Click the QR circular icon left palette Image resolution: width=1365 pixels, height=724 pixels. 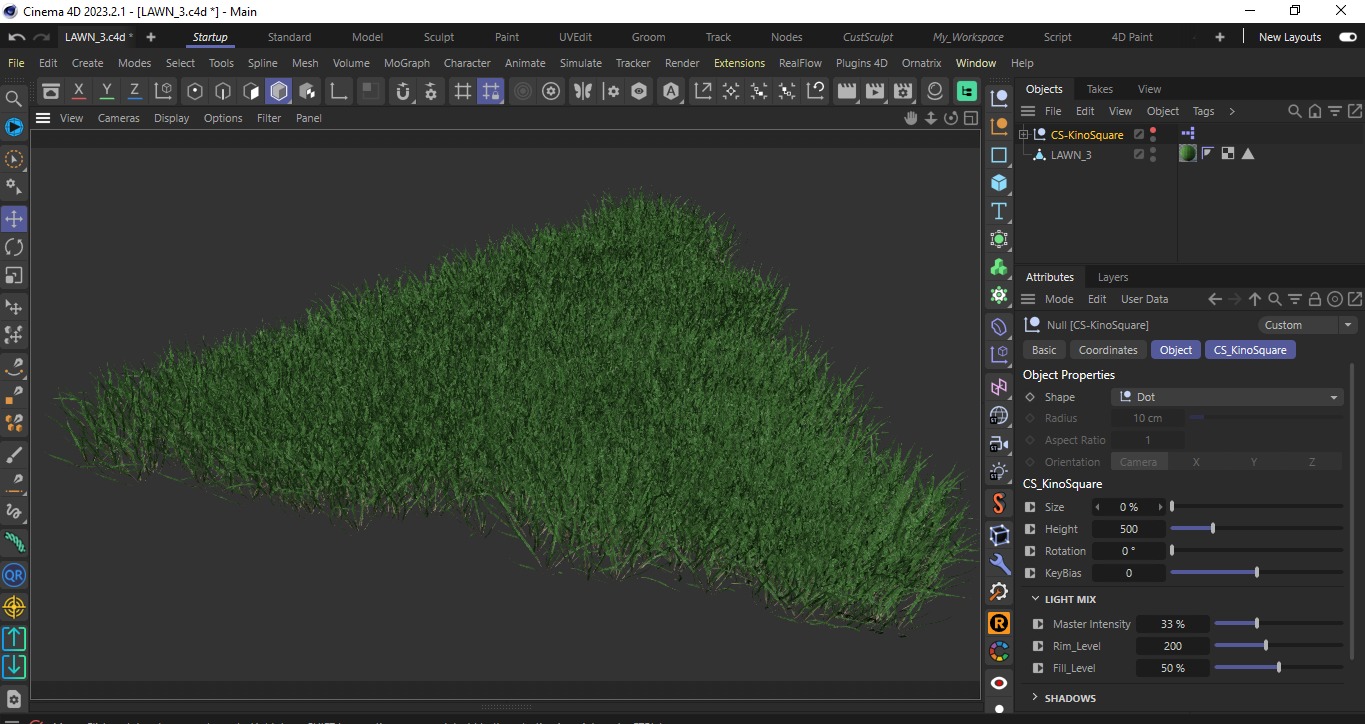pyautogui.click(x=14, y=575)
